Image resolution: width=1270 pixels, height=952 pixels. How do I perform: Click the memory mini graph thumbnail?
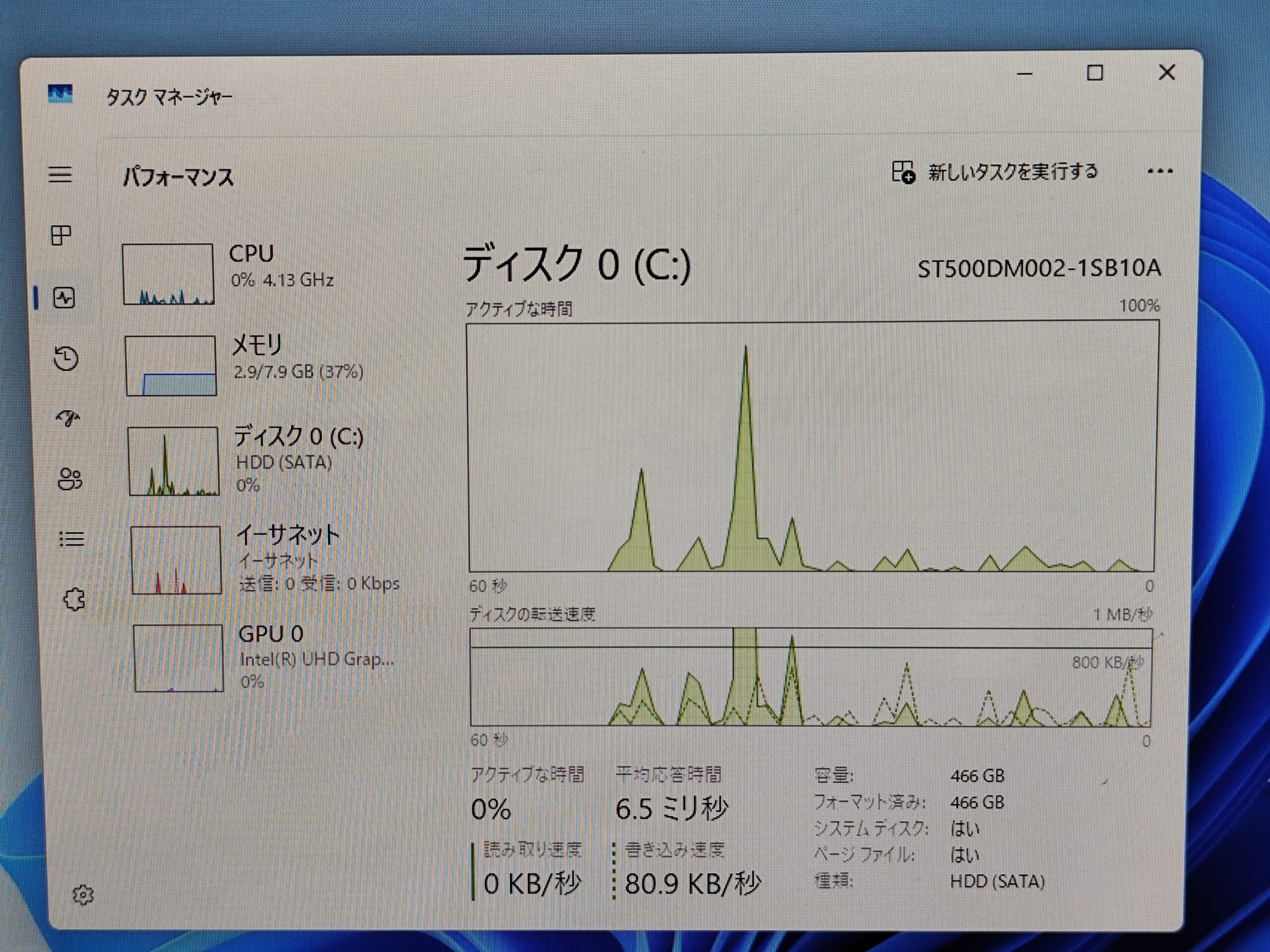point(171,365)
